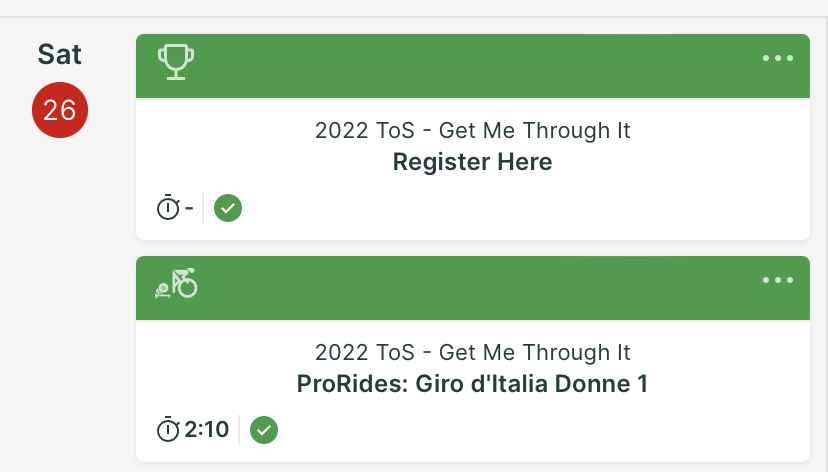Click the indoor cycling trainer icon
This screenshot has width=828, height=472.
coord(176,285)
